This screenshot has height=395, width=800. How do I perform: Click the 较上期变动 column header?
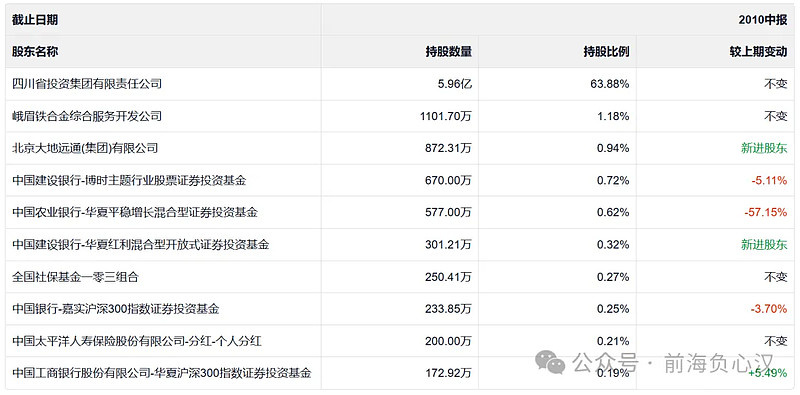tap(758, 52)
